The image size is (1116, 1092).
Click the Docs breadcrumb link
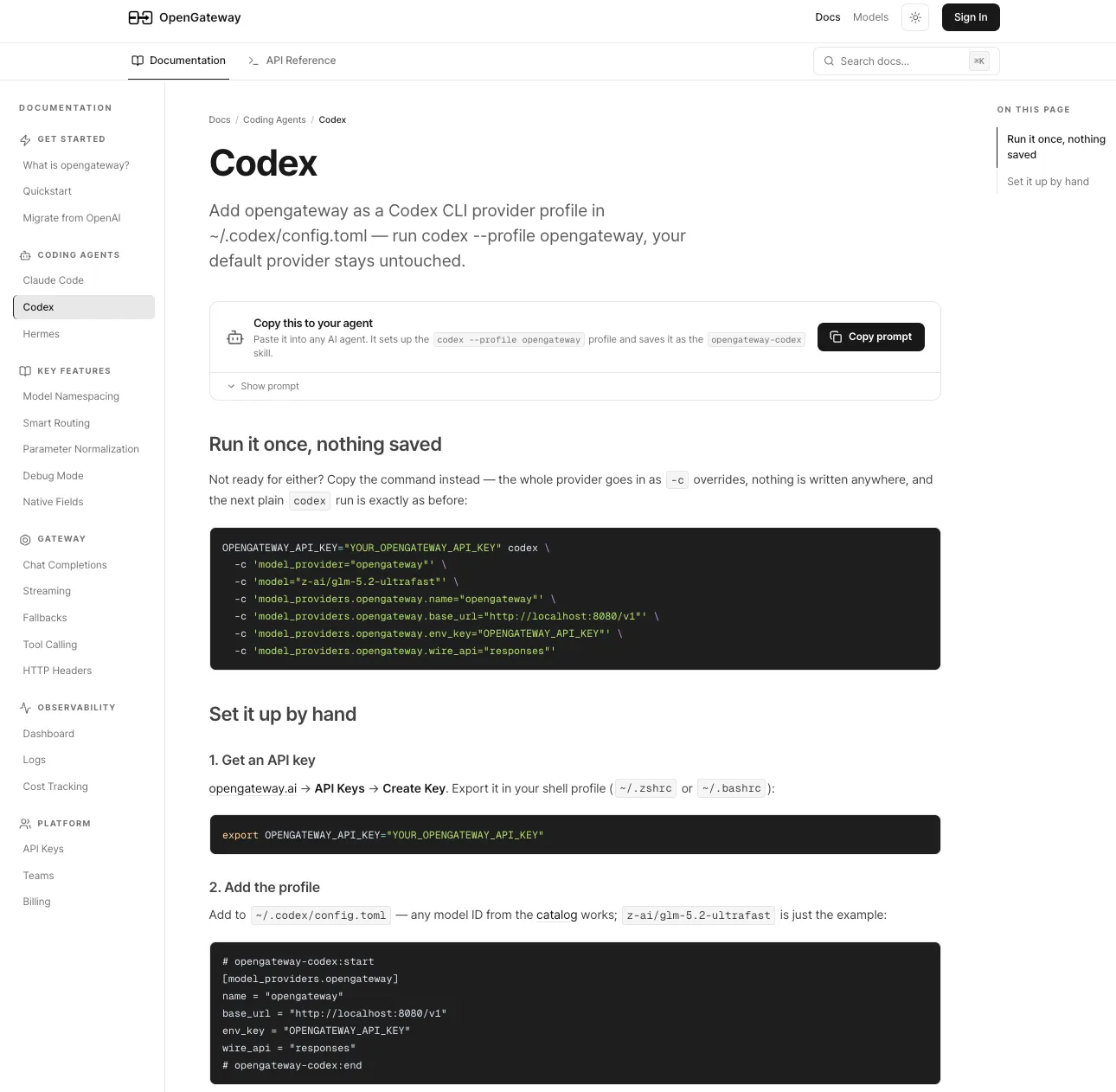(x=220, y=120)
